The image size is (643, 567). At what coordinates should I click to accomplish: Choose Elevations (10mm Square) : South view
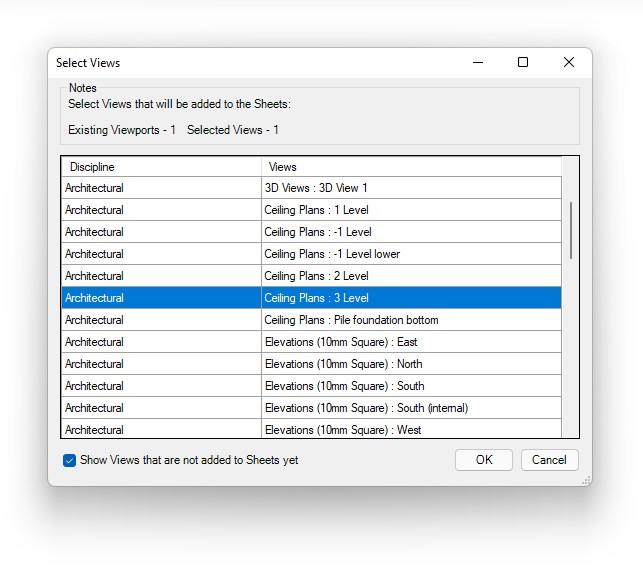point(410,386)
